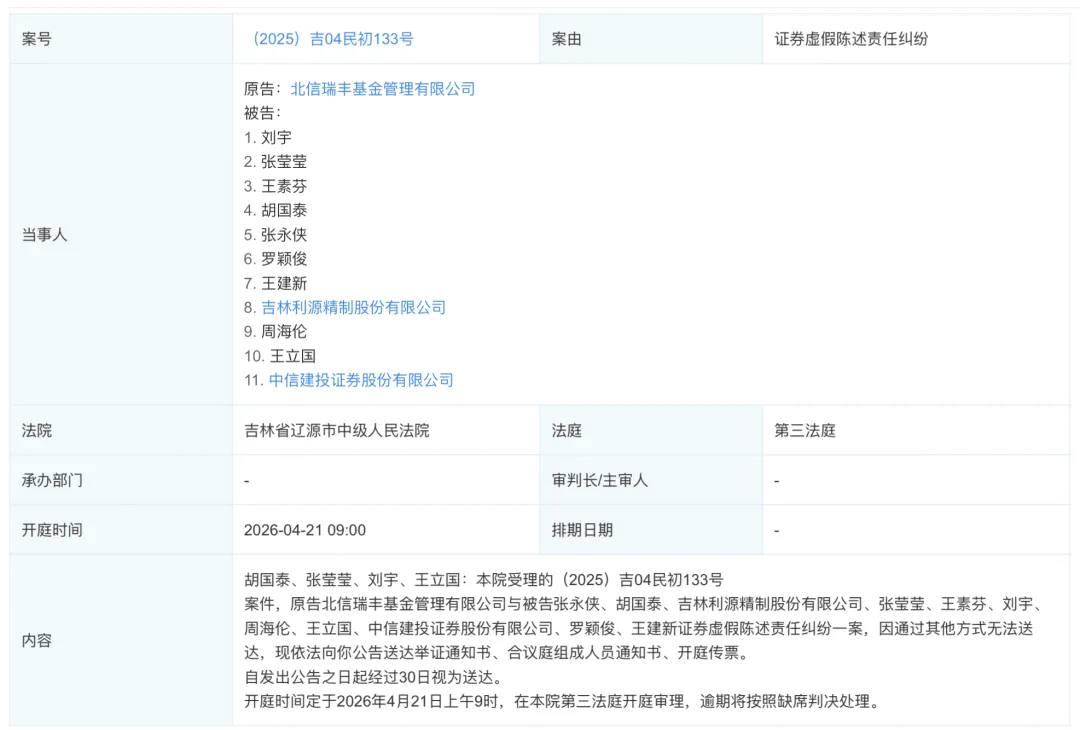Select the 法庭 label cell
This screenshot has width=1080, height=730.
[651, 430]
